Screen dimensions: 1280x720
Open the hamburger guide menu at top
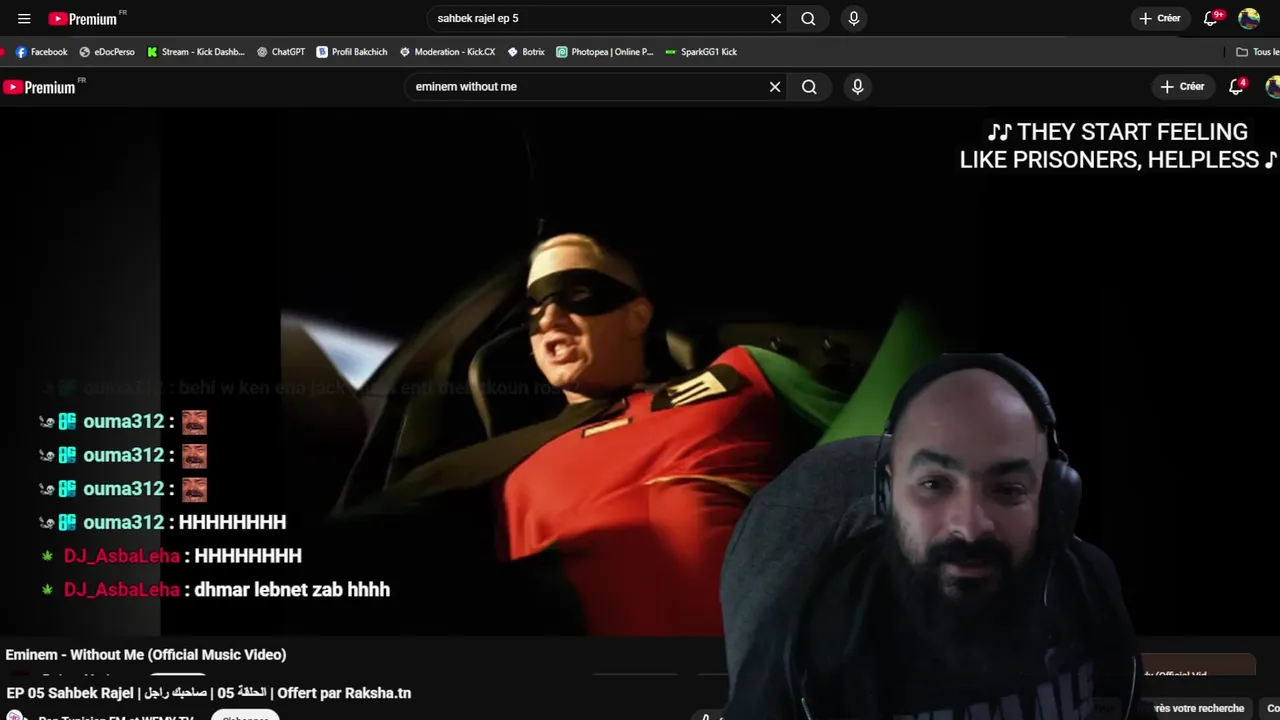24,18
